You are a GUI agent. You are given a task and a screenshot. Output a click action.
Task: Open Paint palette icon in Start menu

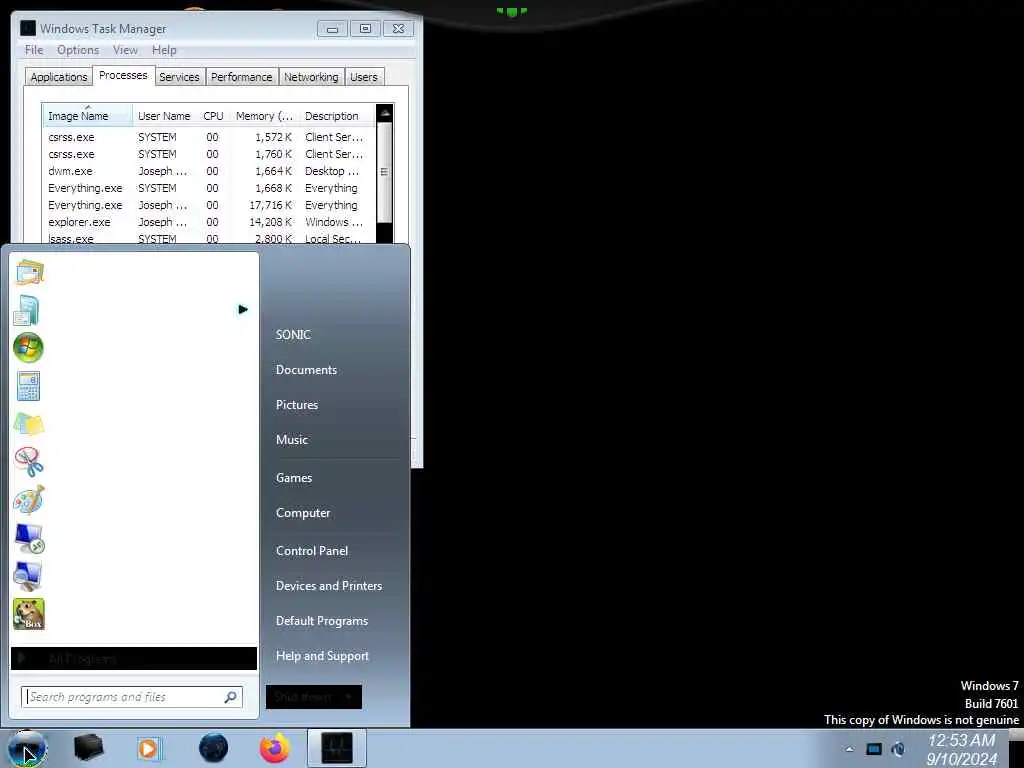pos(29,500)
